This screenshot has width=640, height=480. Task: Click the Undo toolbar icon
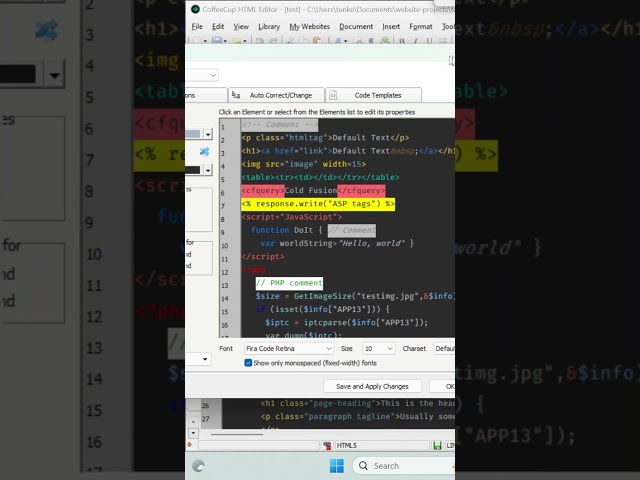point(259,40)
